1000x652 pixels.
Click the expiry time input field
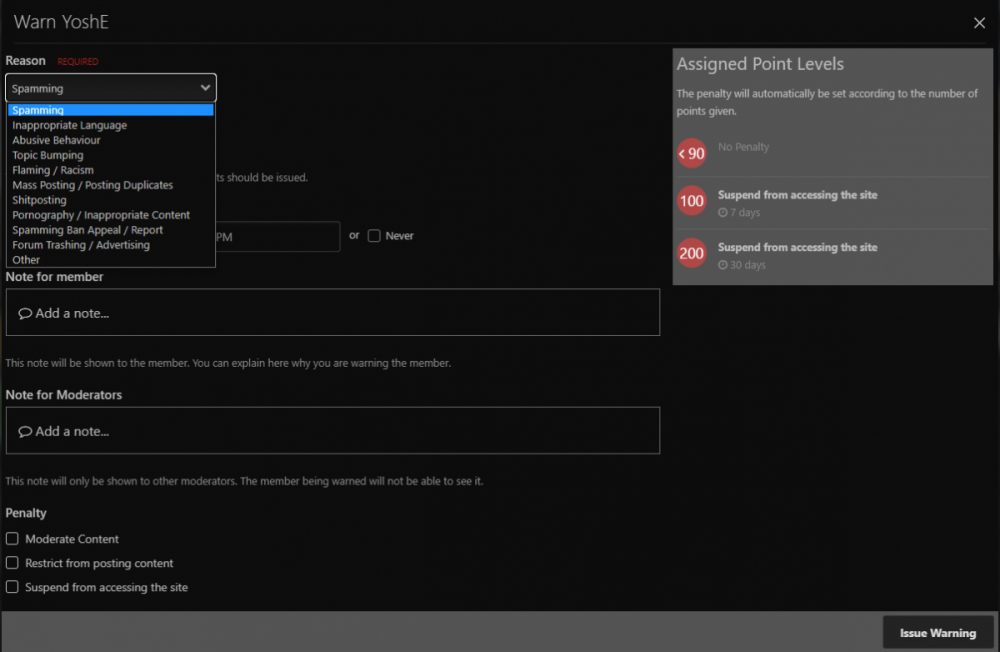coord(277,237)
